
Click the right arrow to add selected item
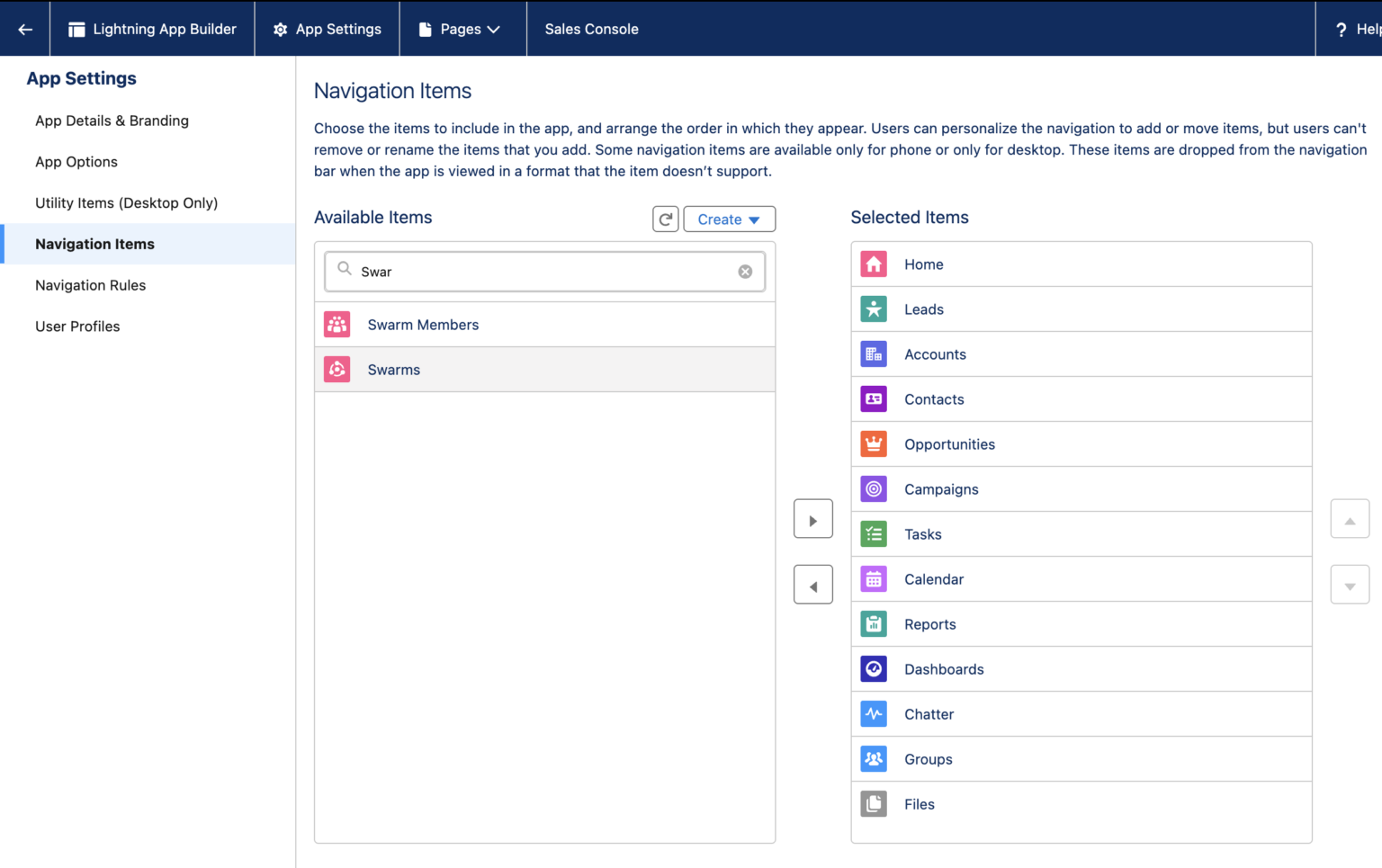812,518
